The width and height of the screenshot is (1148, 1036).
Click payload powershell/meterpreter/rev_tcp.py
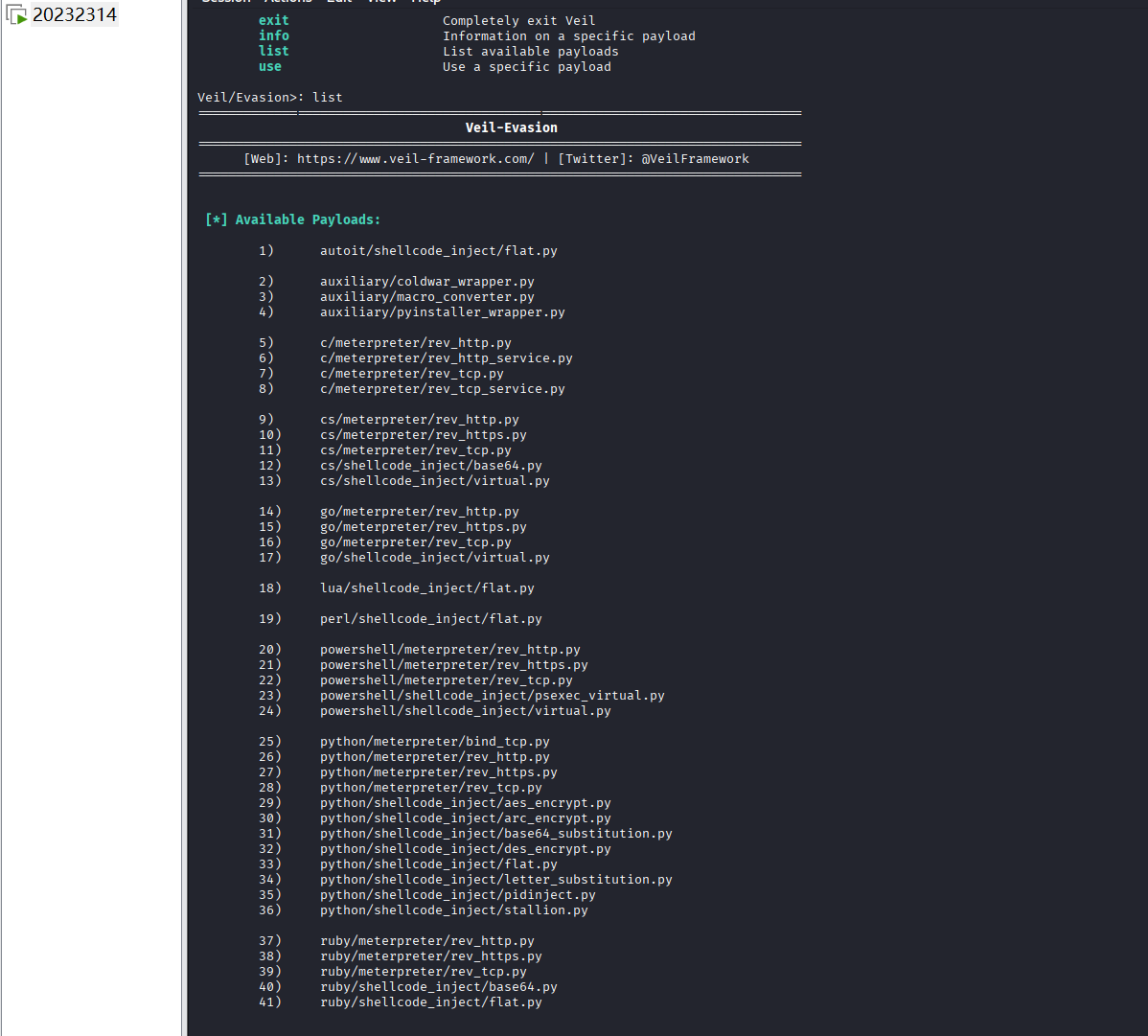pyautogui.click(x=447, y=680)
